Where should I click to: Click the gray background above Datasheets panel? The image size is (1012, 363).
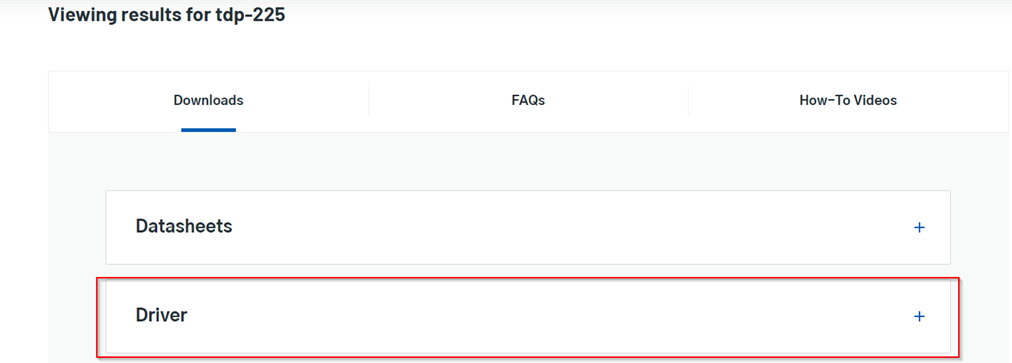coord(528,161)
